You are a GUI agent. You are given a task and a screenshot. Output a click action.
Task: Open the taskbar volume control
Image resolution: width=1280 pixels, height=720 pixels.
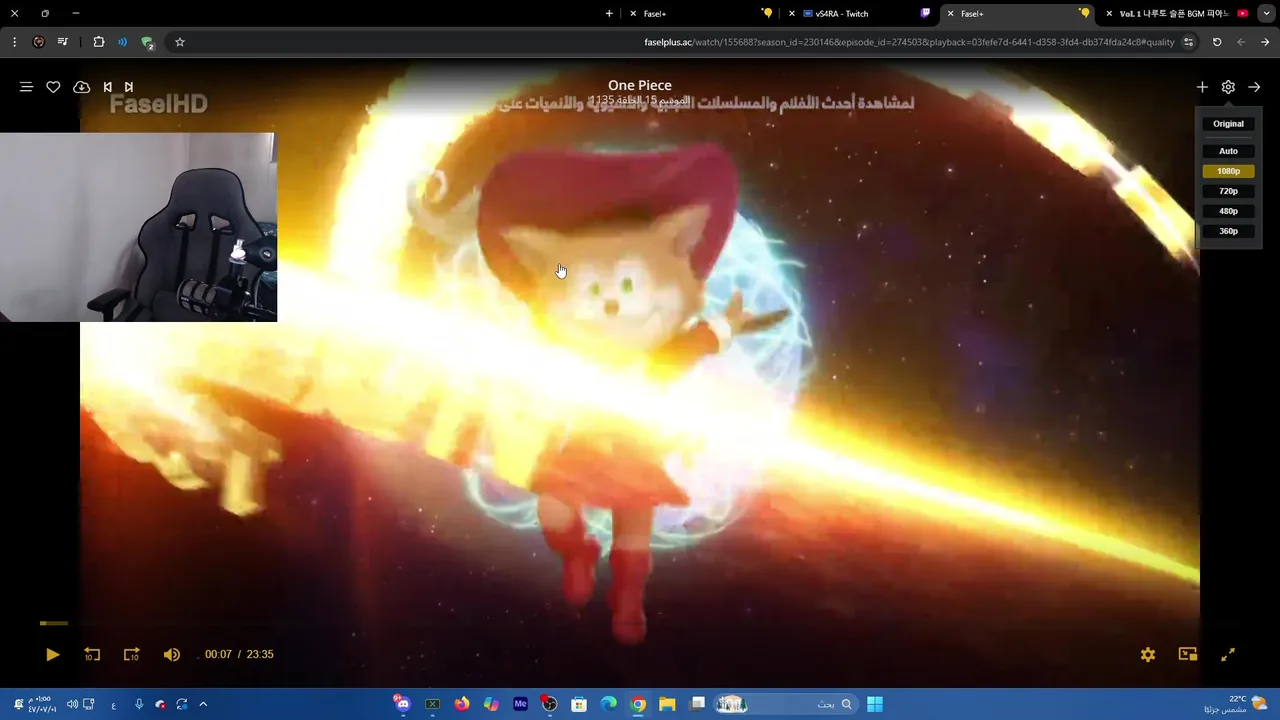click(x=72, y=704)
